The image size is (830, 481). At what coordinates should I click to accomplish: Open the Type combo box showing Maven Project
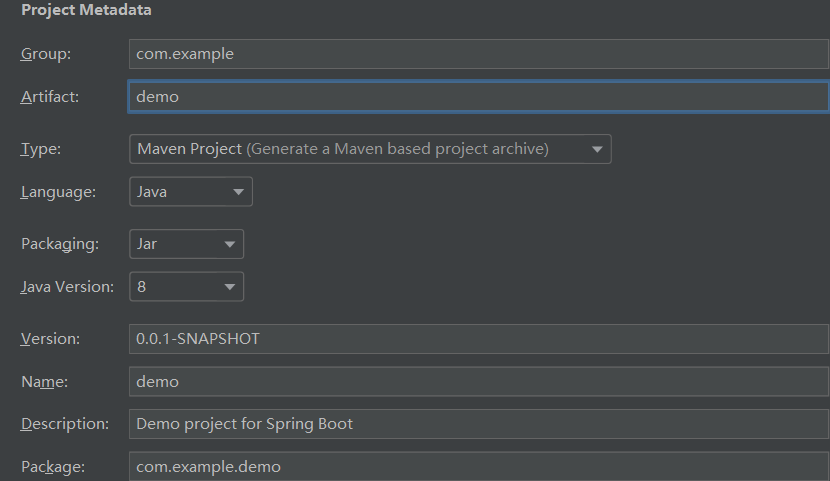(x=370, y=149)
